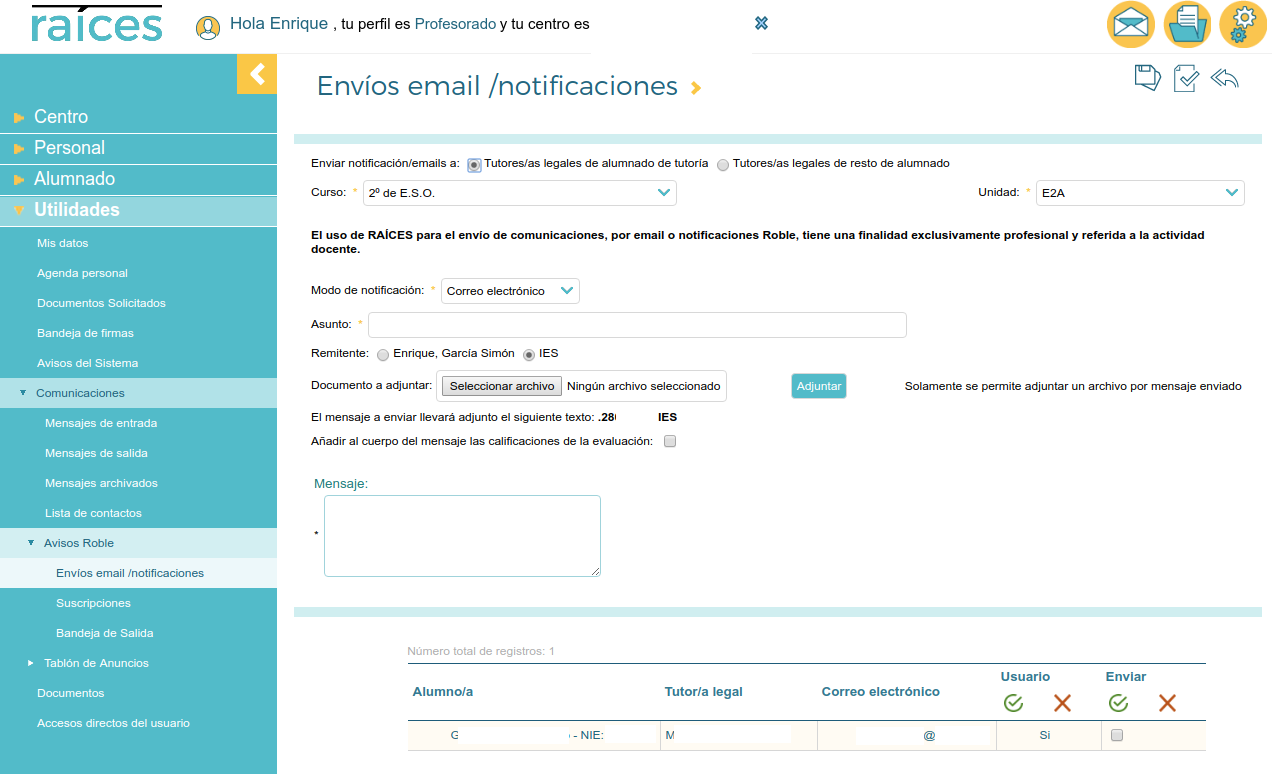Click Seleccionar archivo to choose a file
The image size is (1272, 774).
(x=501, y=385)
